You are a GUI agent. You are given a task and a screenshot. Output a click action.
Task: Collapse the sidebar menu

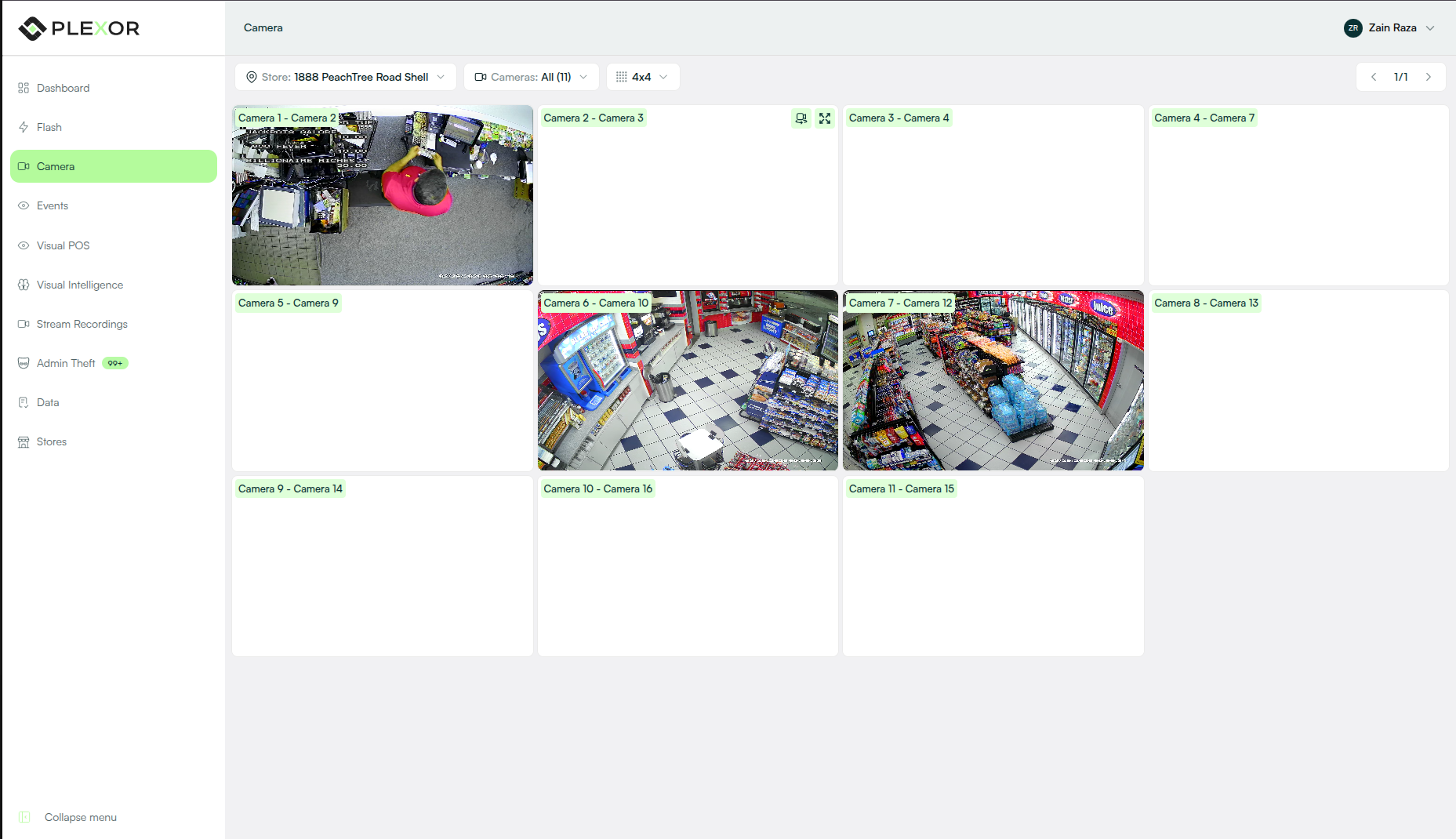tap(67, 817)
